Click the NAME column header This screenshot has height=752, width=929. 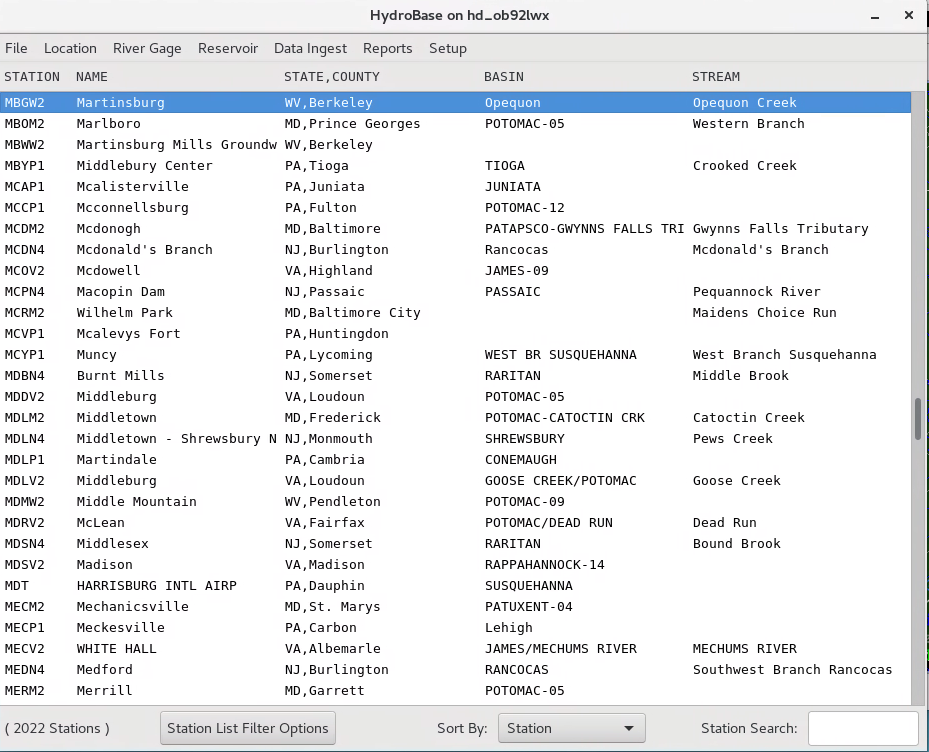pyautogui.click(x=92, y=77)
